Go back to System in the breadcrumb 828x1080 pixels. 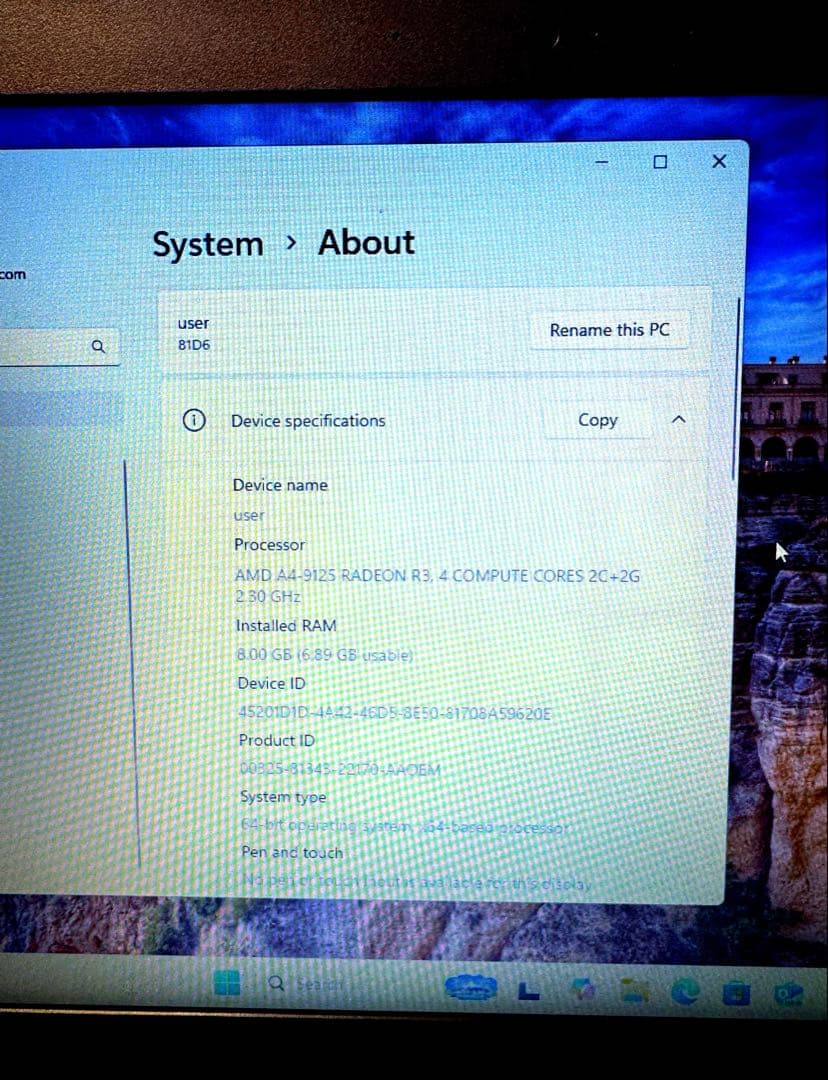click(x=207, y=244)
